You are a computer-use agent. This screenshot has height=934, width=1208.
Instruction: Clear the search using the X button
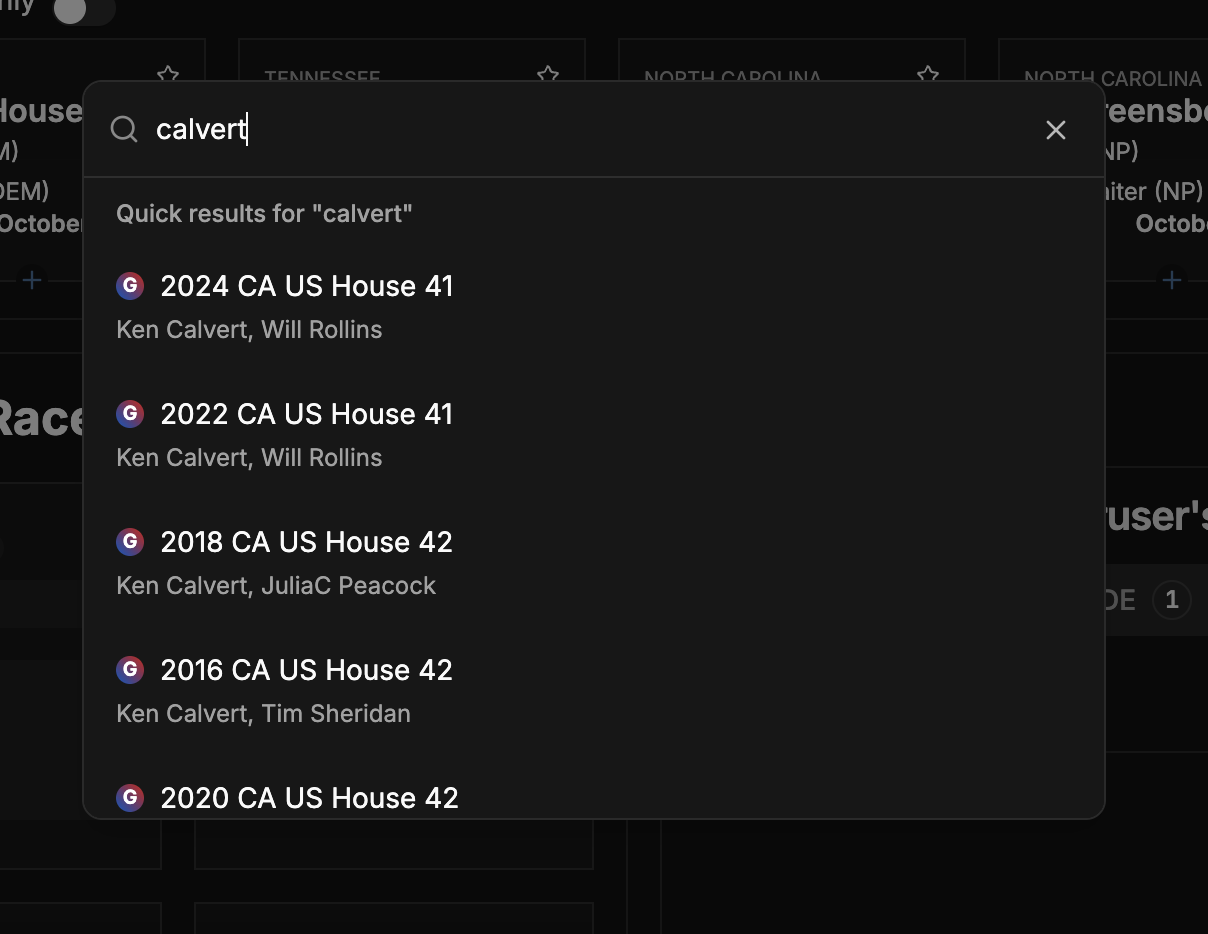1056,130
